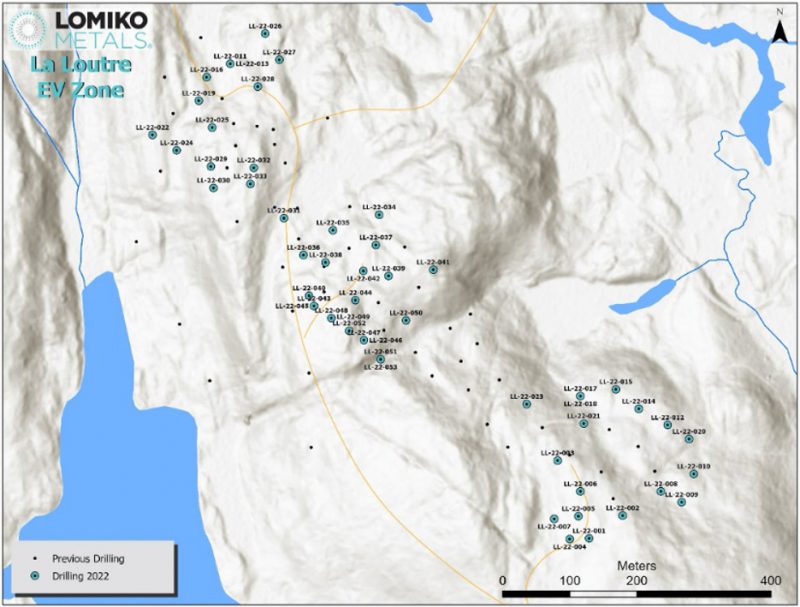The height and width of the screenshot is (607, 800).
Task: Click the LL-22-006 drill hole marker
Action: point(580,491)
